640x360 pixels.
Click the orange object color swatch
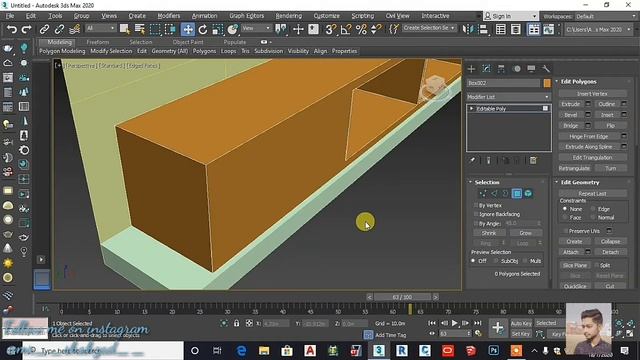547,83
